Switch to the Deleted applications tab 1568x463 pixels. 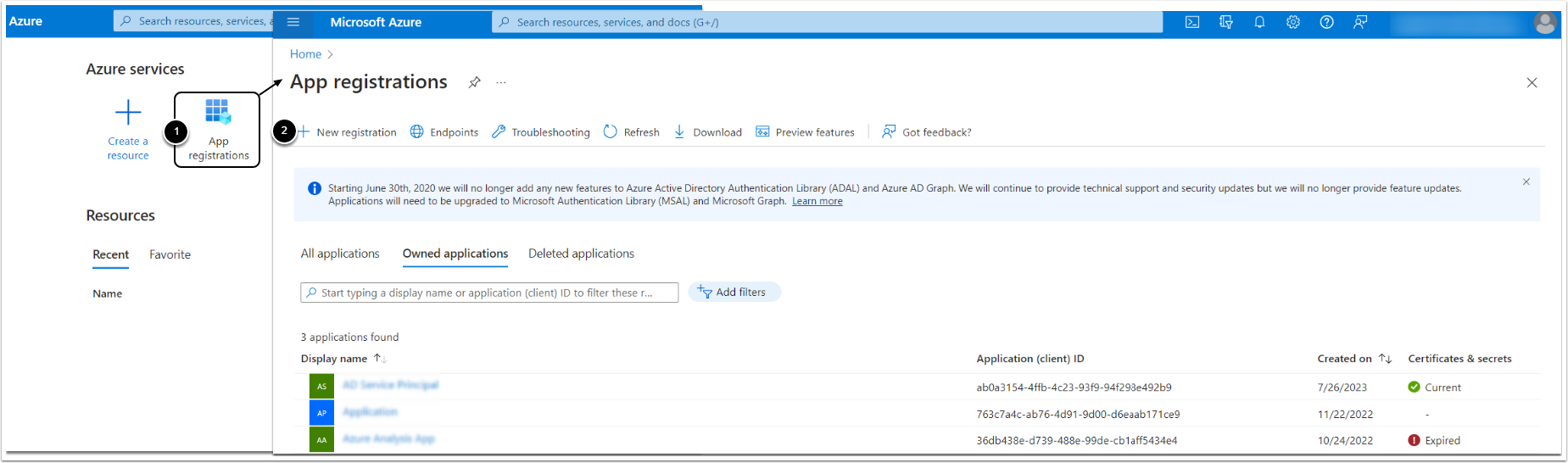[x=581, y=254]
